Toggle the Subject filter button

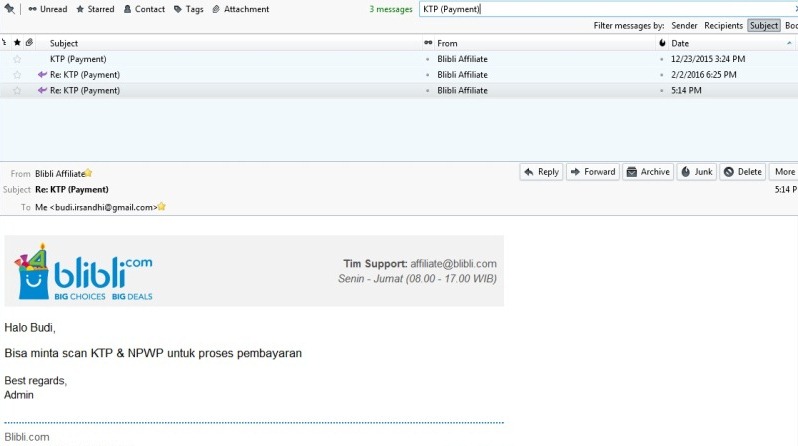pyautogui.click(x=763, y=25)
